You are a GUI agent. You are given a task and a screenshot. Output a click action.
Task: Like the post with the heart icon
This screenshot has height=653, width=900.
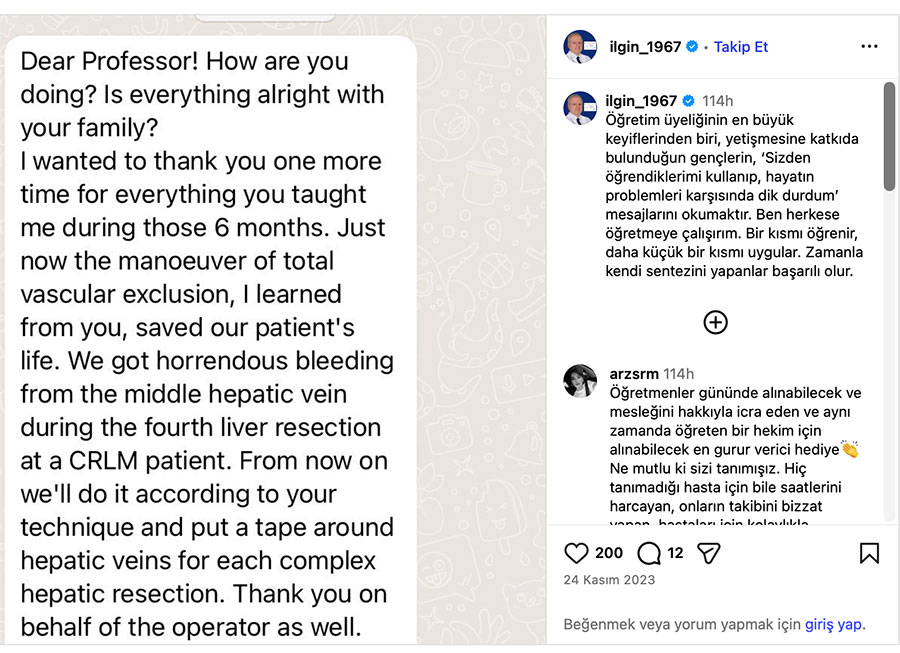coord(577,553)
